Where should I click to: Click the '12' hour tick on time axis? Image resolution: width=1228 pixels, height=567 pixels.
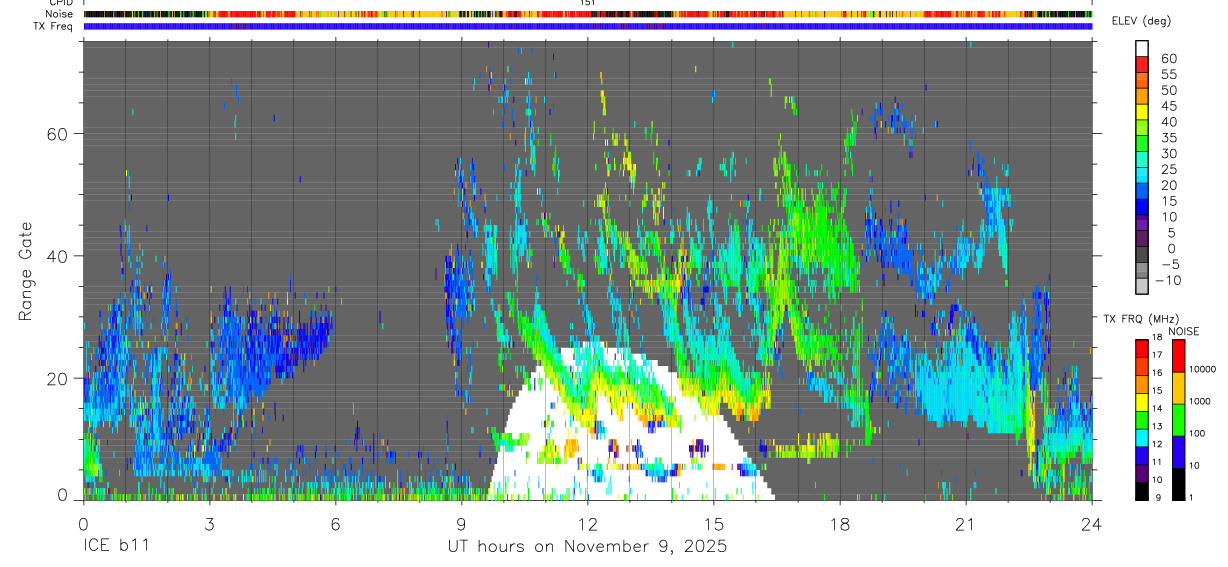(588, 525)
